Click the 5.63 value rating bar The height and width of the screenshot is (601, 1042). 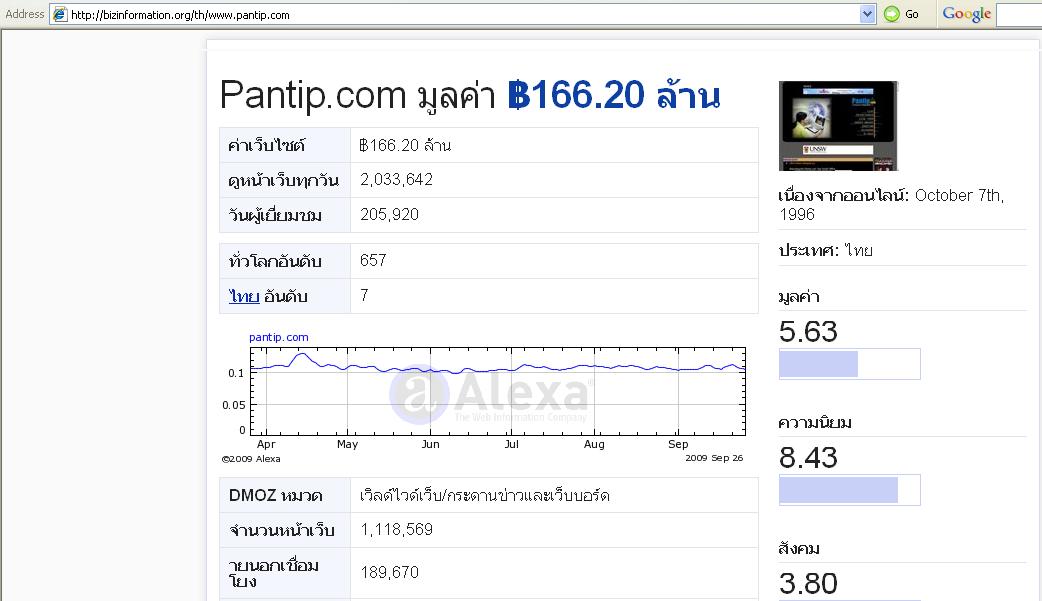pos(849,364)
